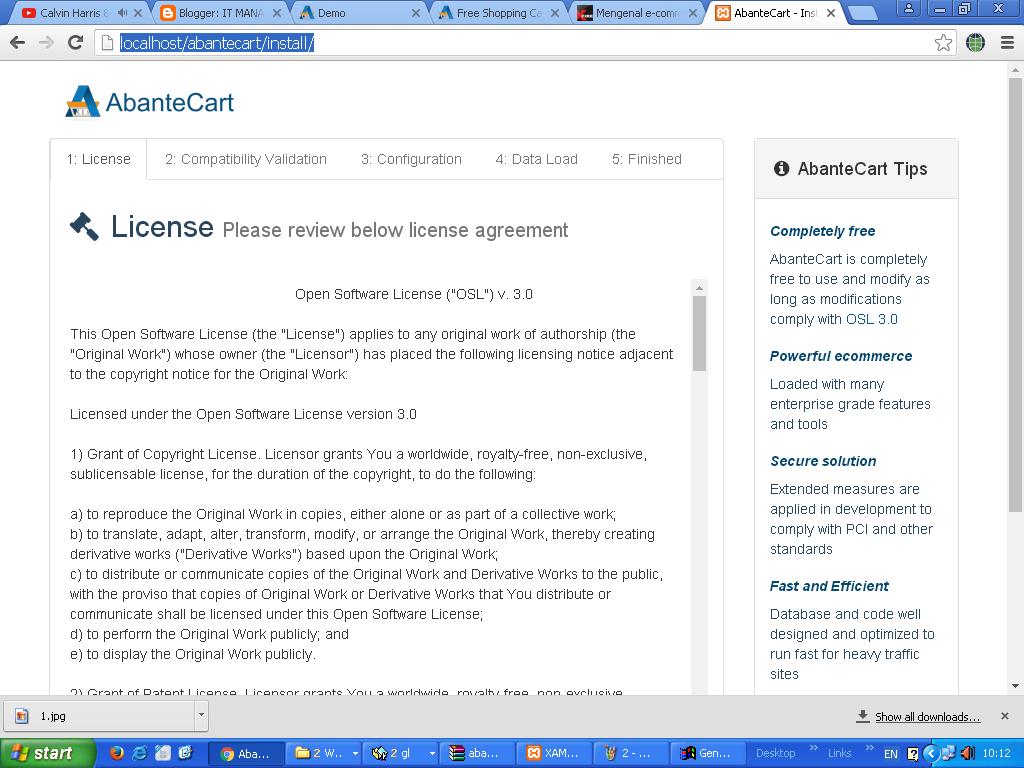Open the WinRAR 'aba...' taskbar button

click(475, 754)
